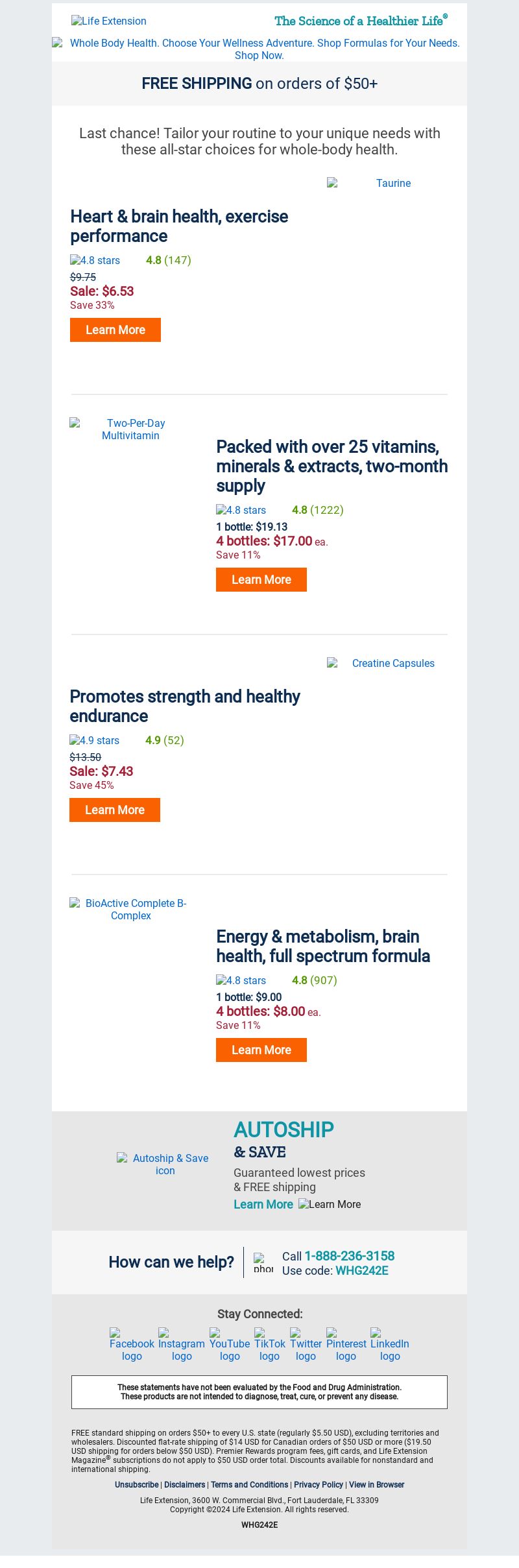Open the TikTok logo link
Image resolution: width=519 pixels, height=1568 pixels.
pos(270,1344)
